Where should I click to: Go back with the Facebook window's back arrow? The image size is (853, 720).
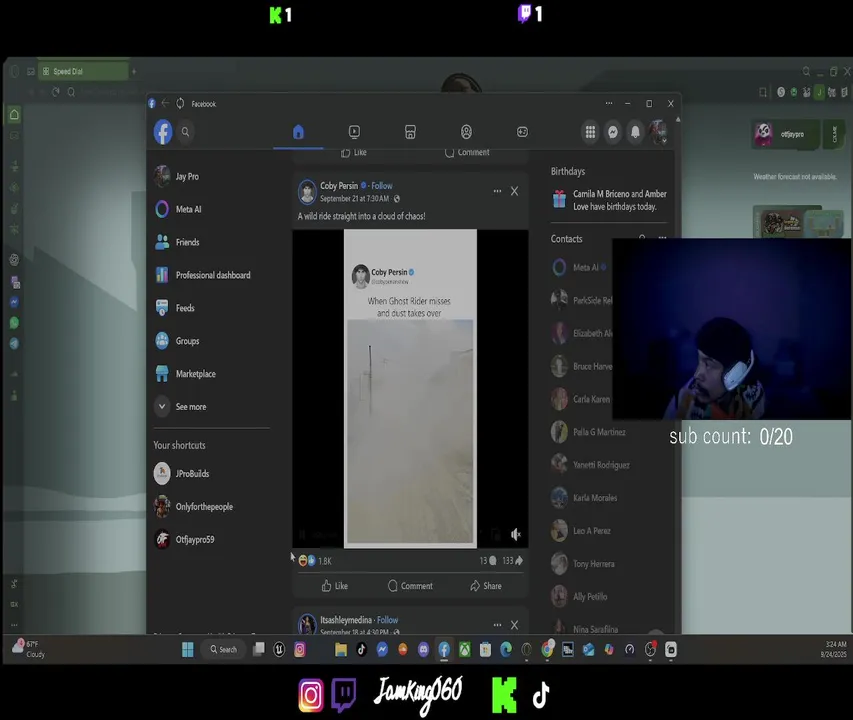pos(165,103)
